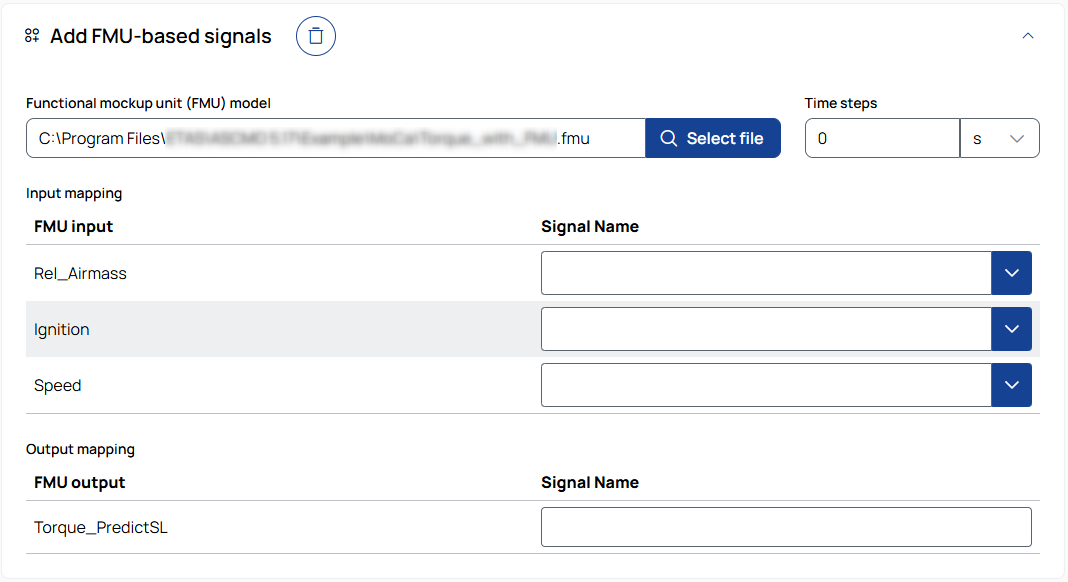
Task: Show the Speed signal dropdown list
Action: [1011, 385]
